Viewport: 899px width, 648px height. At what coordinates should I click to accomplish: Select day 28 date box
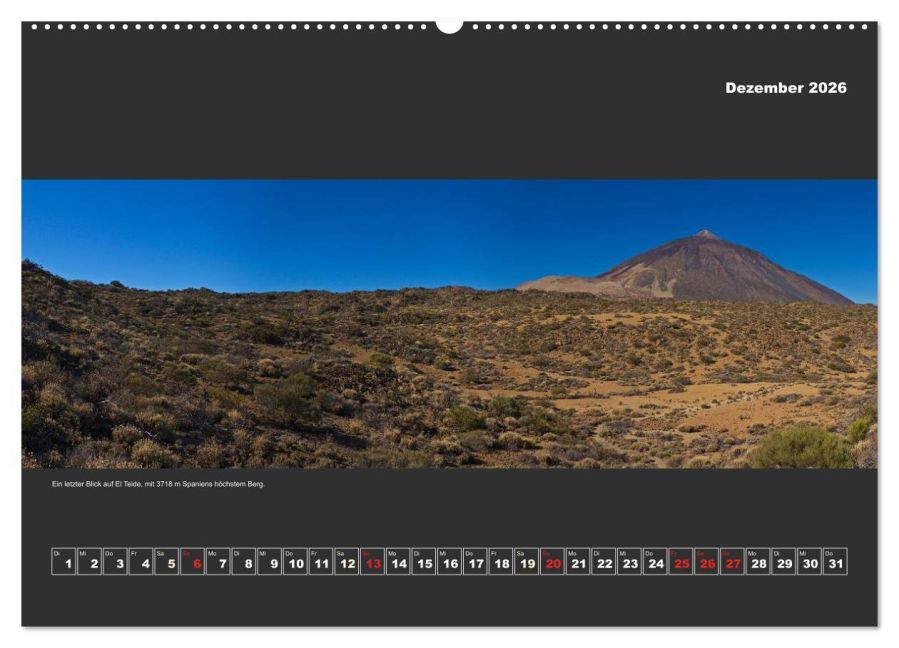click(757, 561)
